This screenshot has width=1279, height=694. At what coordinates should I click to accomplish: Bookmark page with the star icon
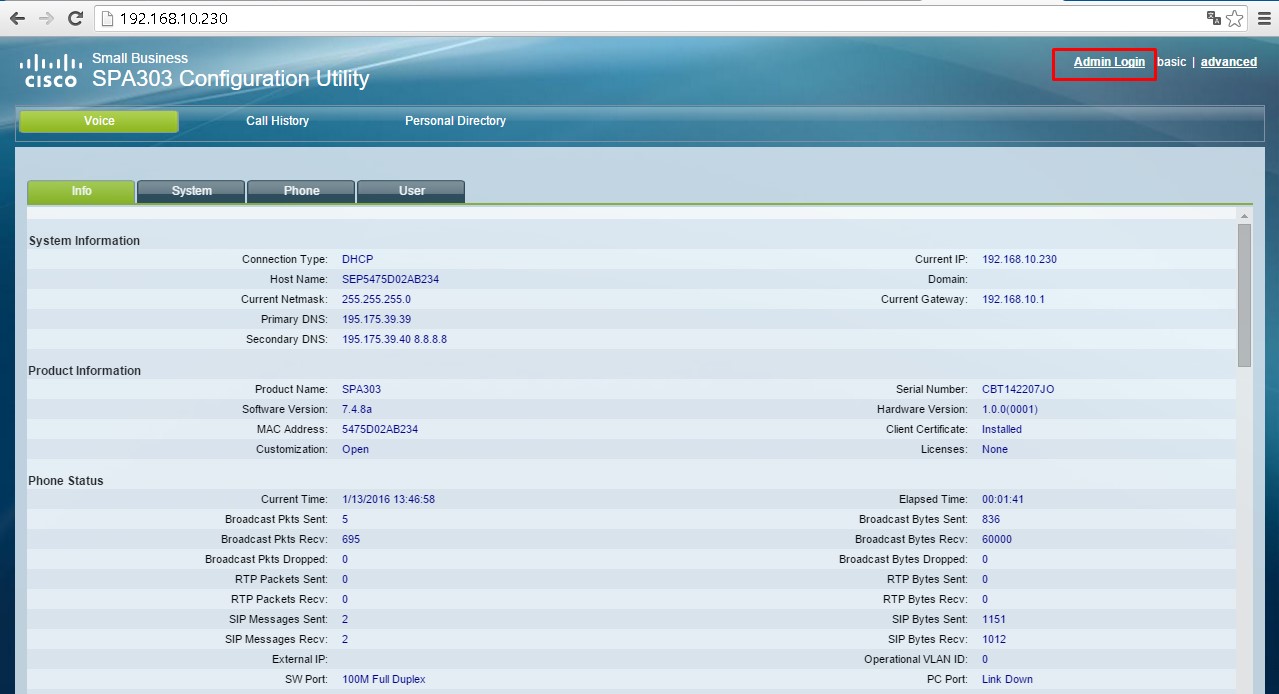click(1235, 18)
